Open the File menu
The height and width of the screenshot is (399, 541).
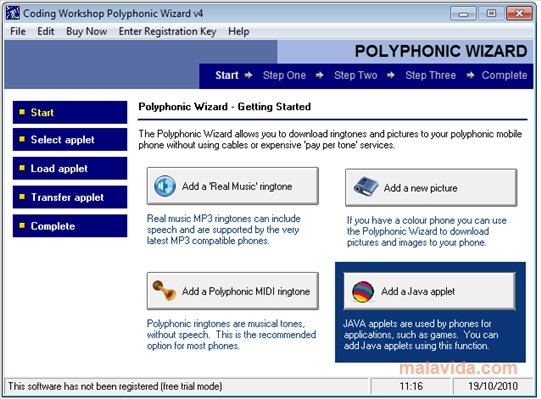pyautogui.click(x=18, y=31)
